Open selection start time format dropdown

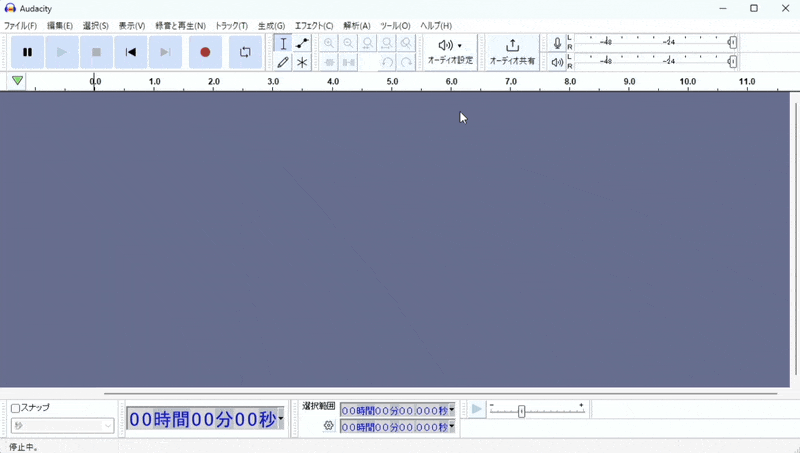pos(452,410)
